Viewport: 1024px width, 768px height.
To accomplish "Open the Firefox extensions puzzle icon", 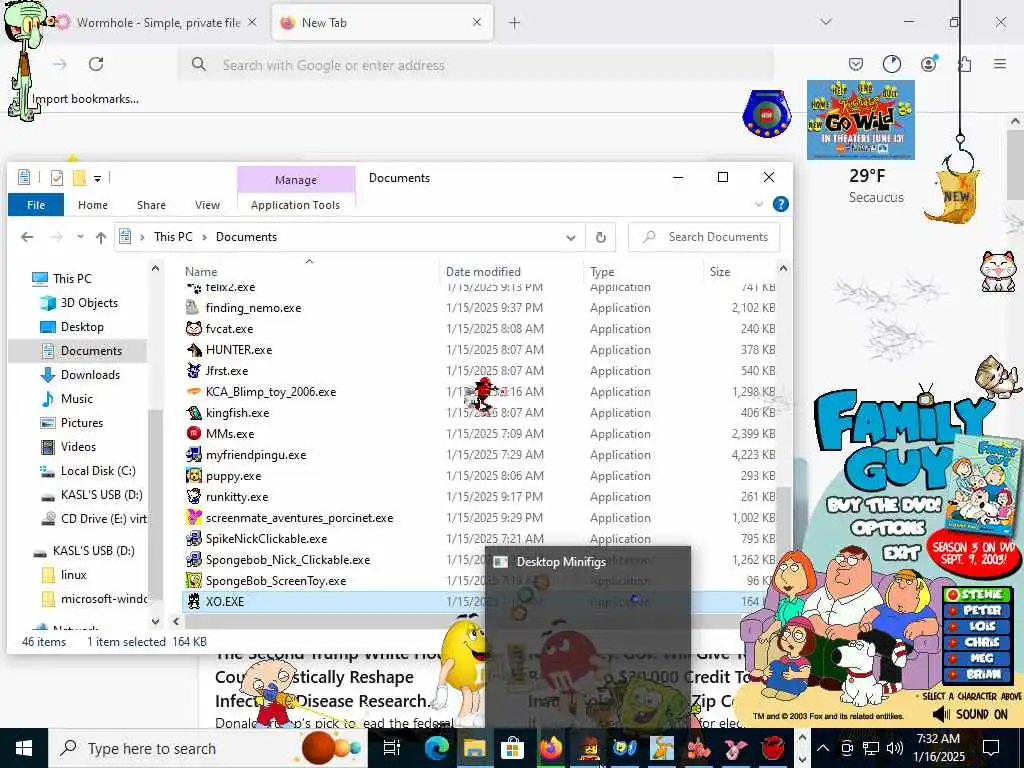I will pos(964,64).
